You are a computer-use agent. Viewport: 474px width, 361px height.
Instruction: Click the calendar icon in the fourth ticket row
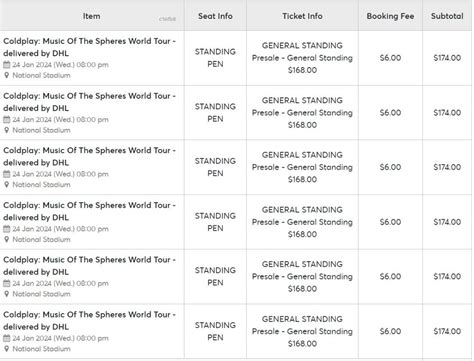pos(7,229)
